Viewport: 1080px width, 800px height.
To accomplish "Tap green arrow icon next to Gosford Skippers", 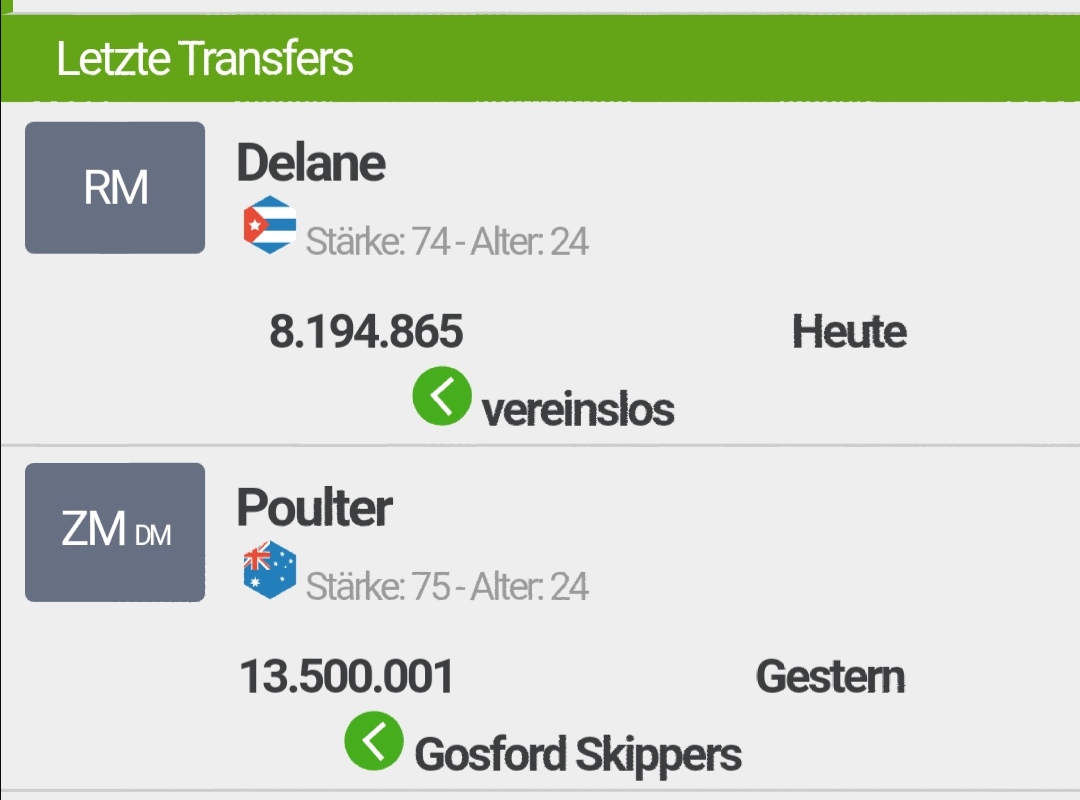I will click(374, 741).
